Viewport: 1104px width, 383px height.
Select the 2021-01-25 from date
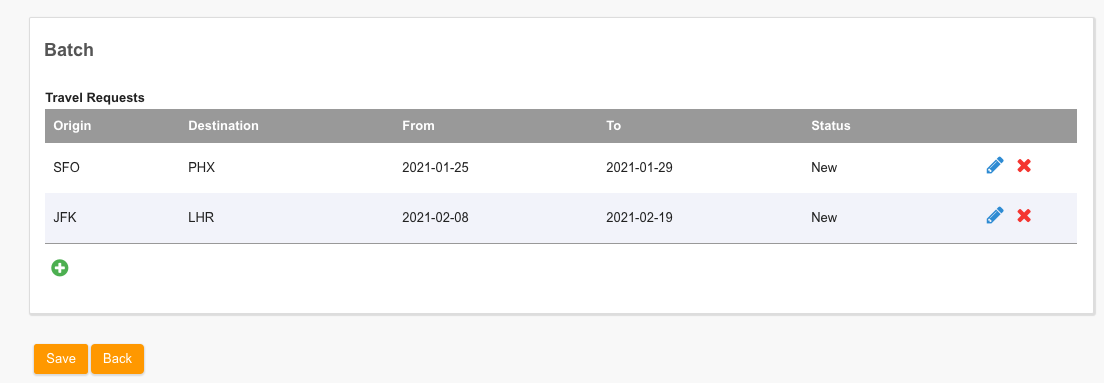(435, 168)
